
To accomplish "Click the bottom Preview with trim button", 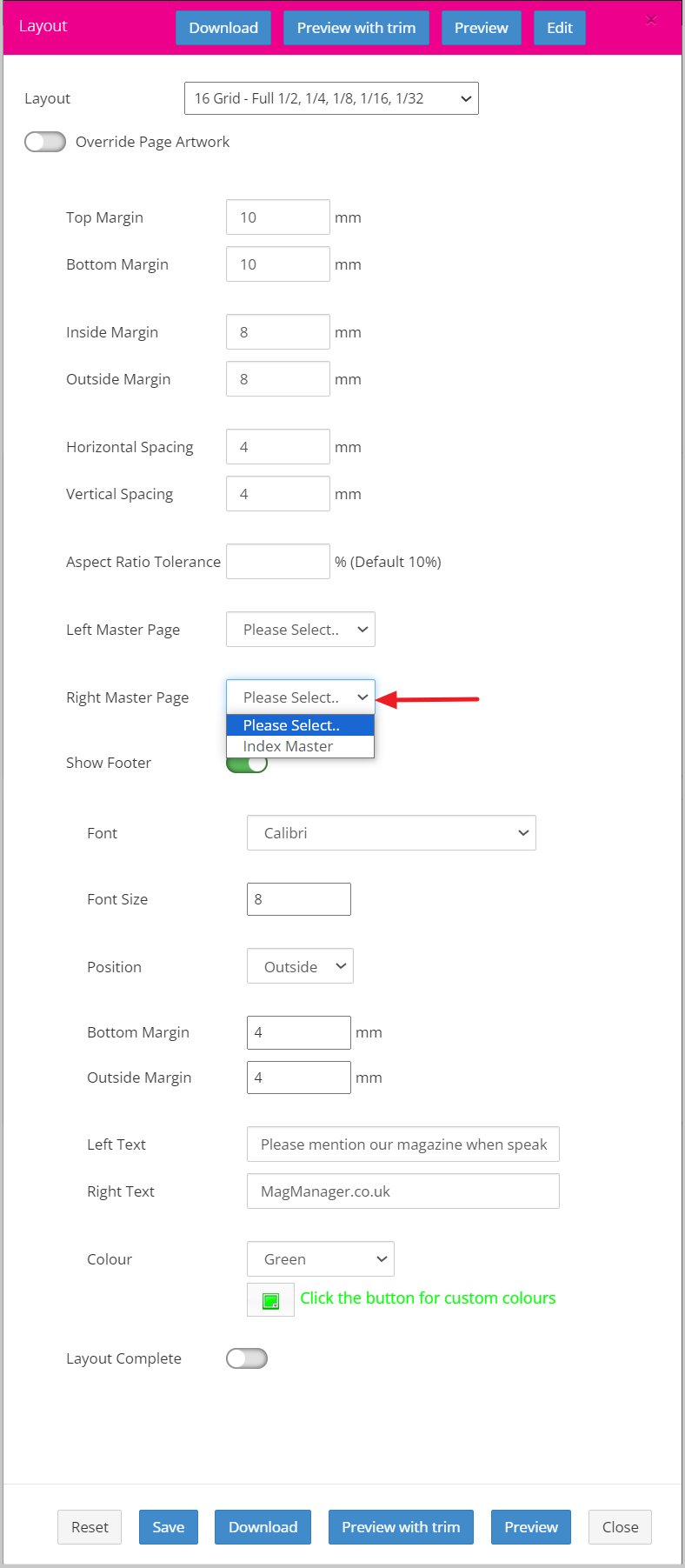I will pyautogui.click(x=401, y=1527).
